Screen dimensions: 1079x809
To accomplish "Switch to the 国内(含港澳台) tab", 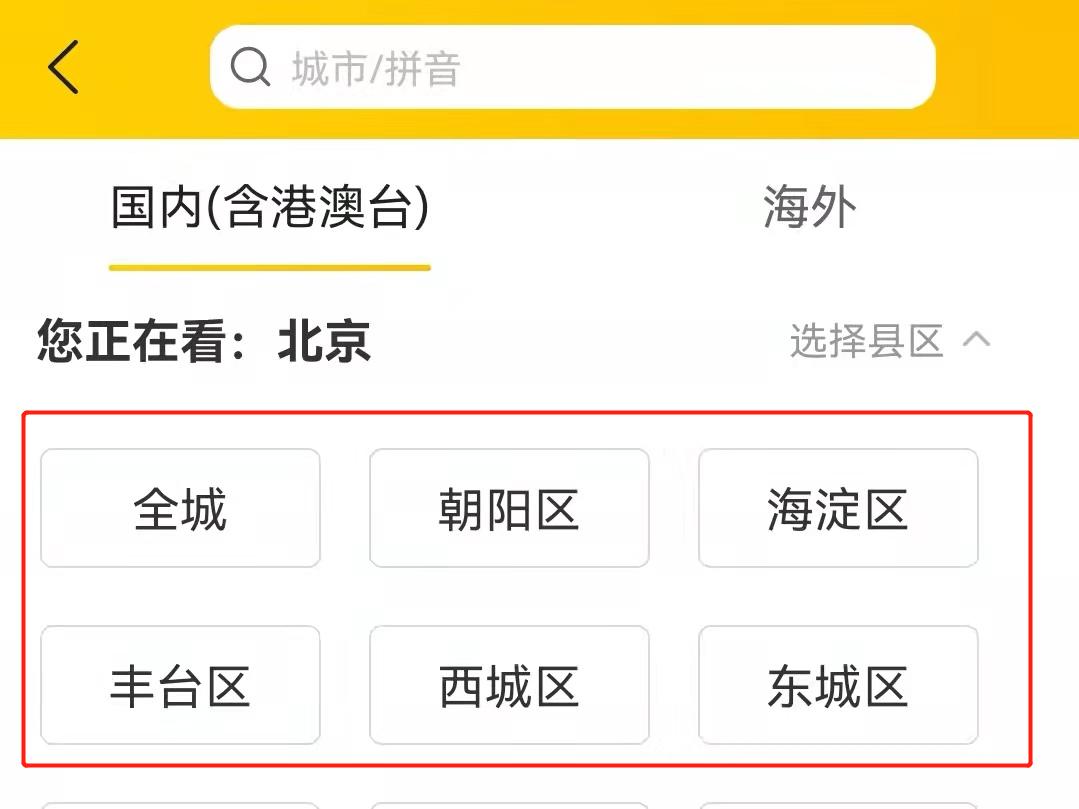I will click(x=270, y=206).
